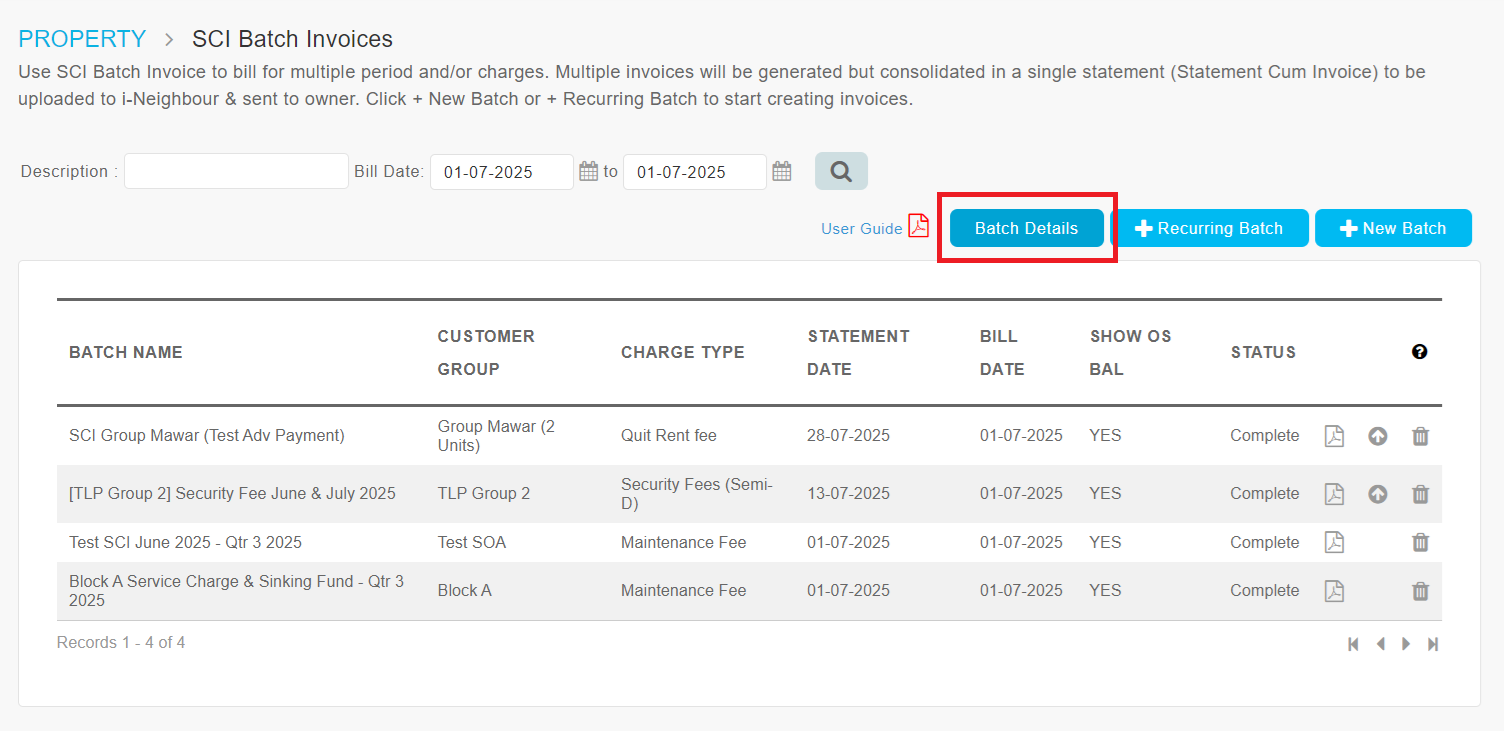Screen dimensions: 1504x731
Task: Focus the Description input field
Action: tap(236, 171)
